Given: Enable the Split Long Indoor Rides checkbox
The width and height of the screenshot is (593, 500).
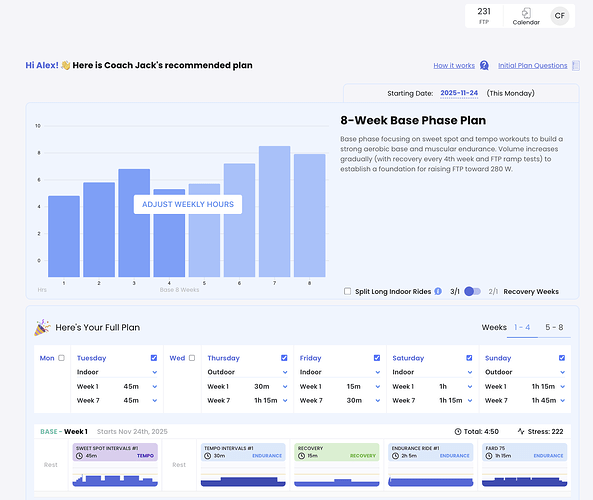Looking at the screenshot, I should tap(348, 291).
